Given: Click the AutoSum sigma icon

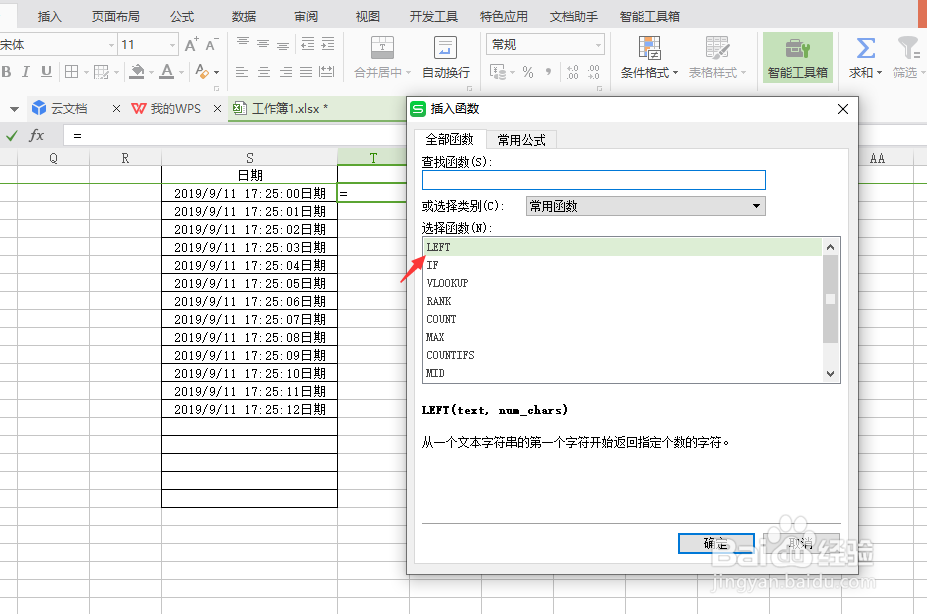Looking at the screenshot, I should click(x=866, y=48).
